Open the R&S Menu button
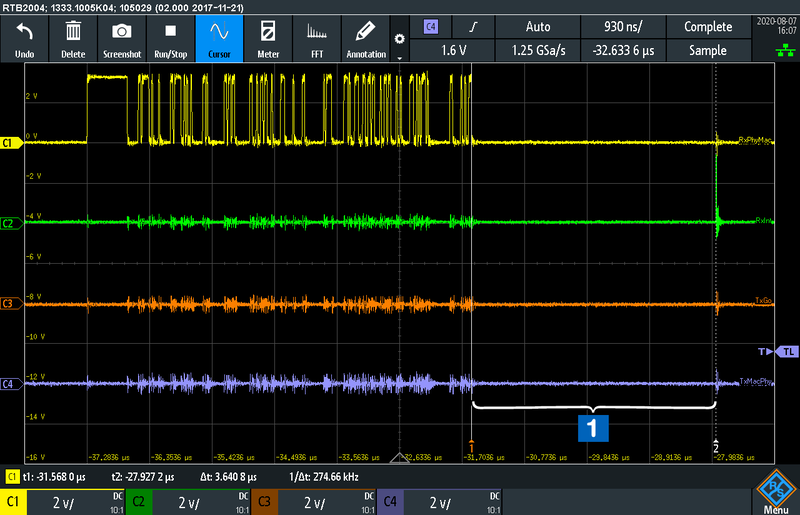 (x=775, y=492)
